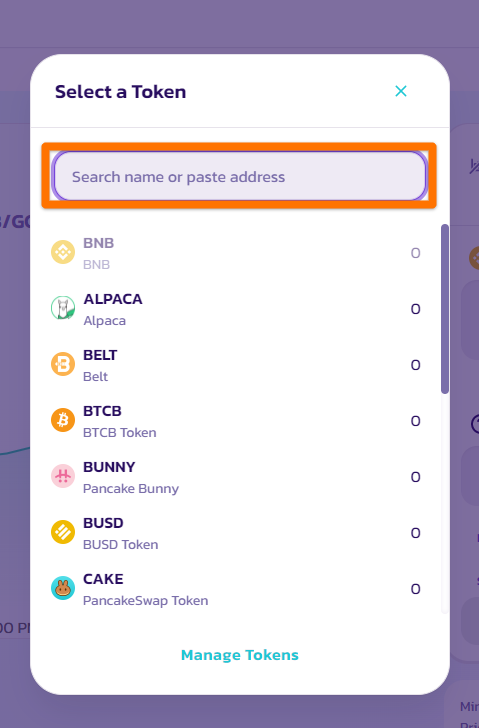Viewport: 479px width, 728px height.
Task: Click the CAKE pancake bunny icon
Action: coord(63,588)
